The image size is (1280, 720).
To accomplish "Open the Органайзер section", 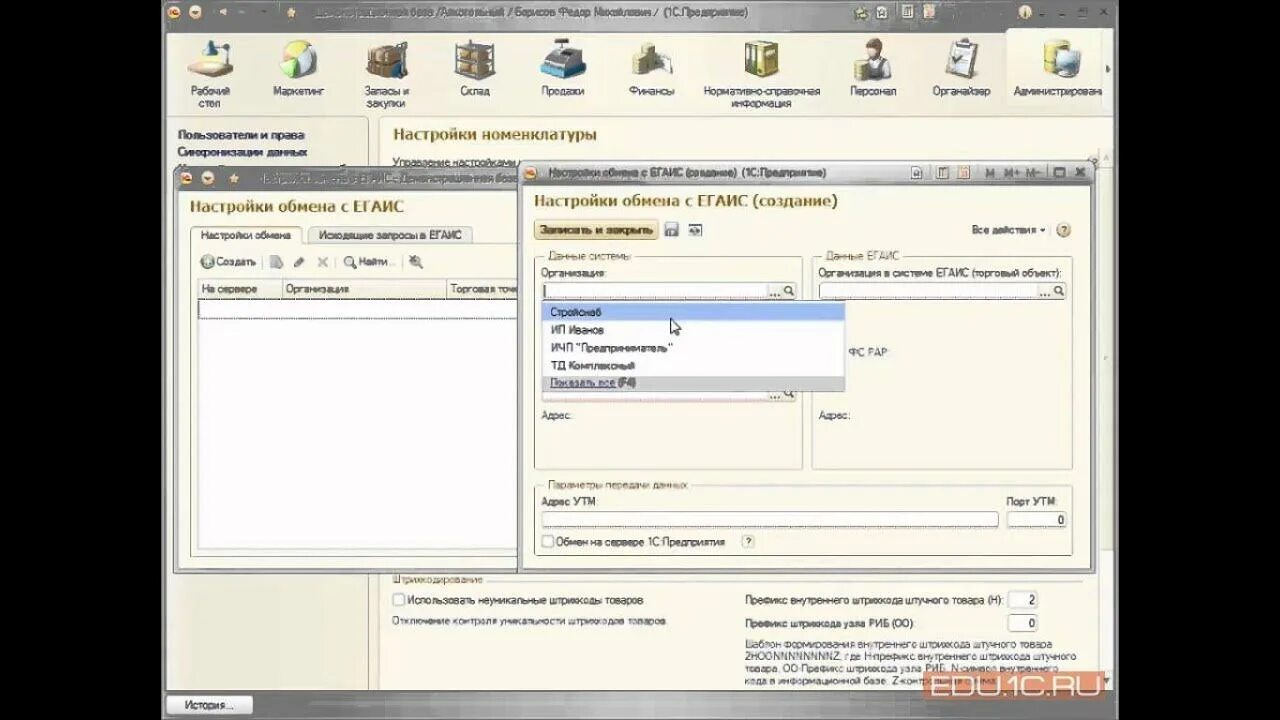I will pos(961,69).
